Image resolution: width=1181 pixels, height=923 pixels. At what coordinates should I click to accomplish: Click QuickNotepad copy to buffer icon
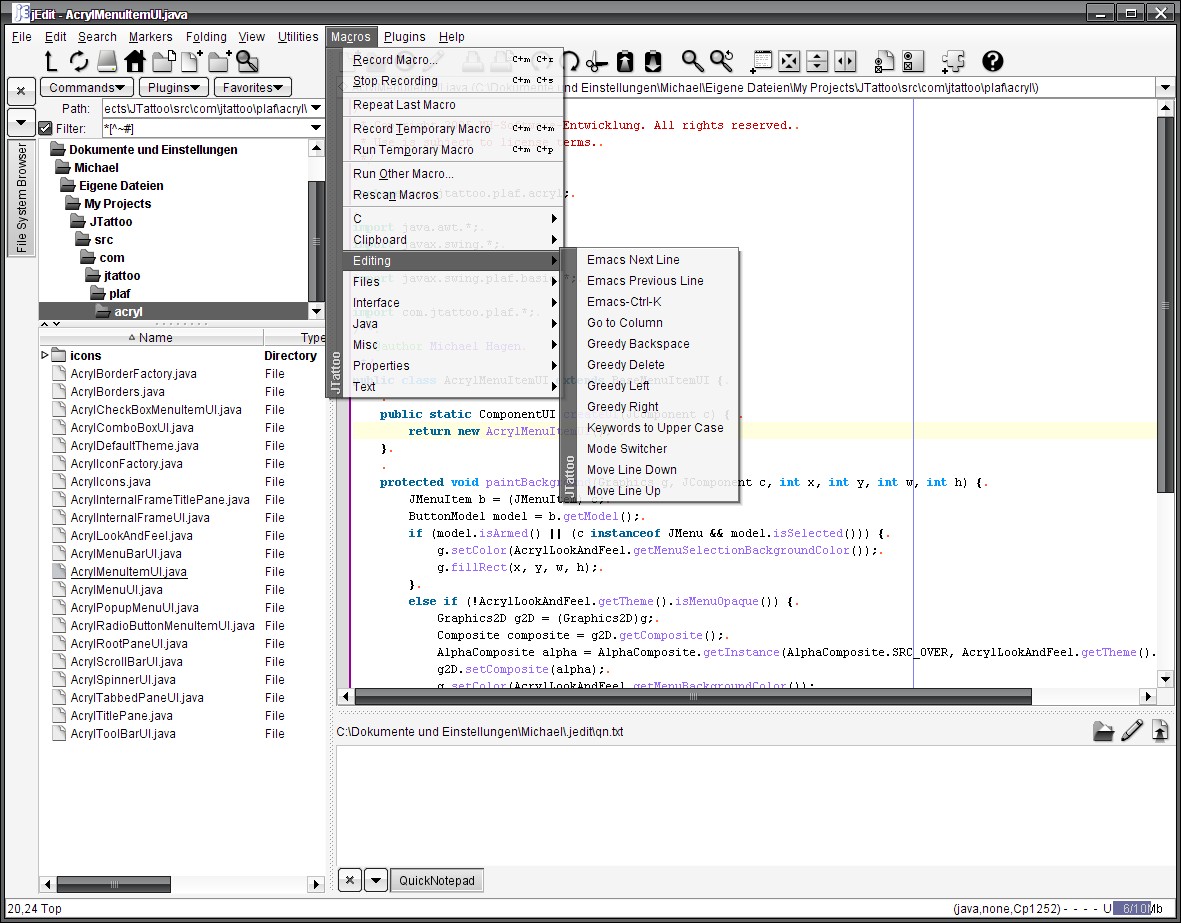(1160, 731)
